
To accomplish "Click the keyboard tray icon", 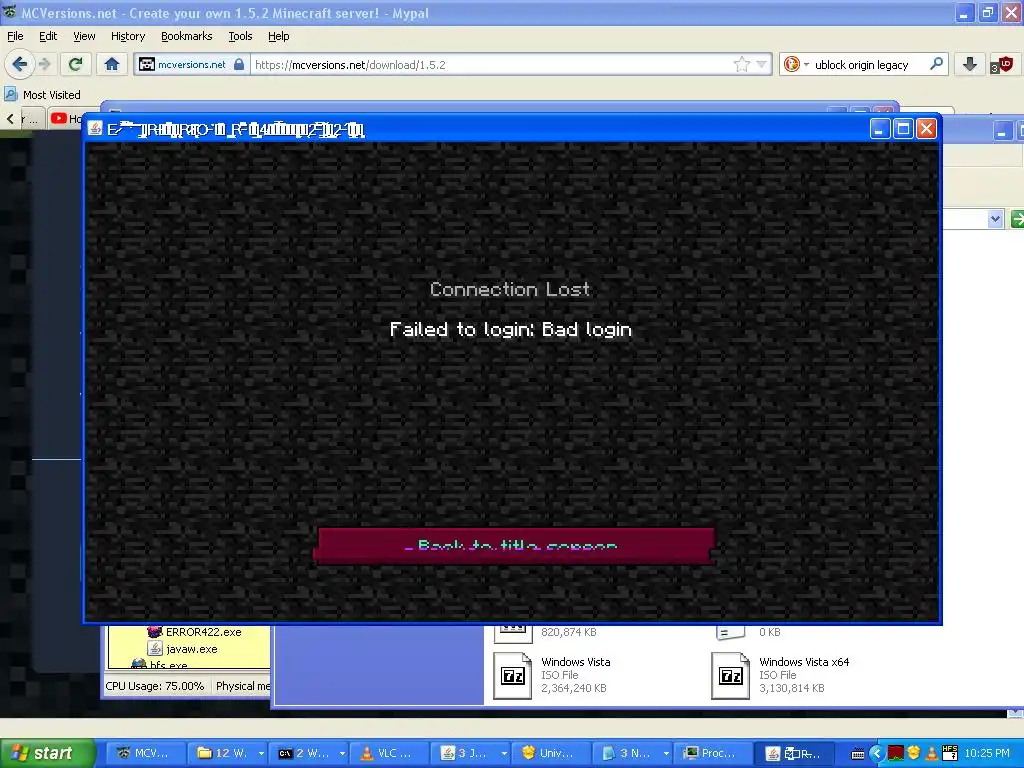I will click(858, 754).
